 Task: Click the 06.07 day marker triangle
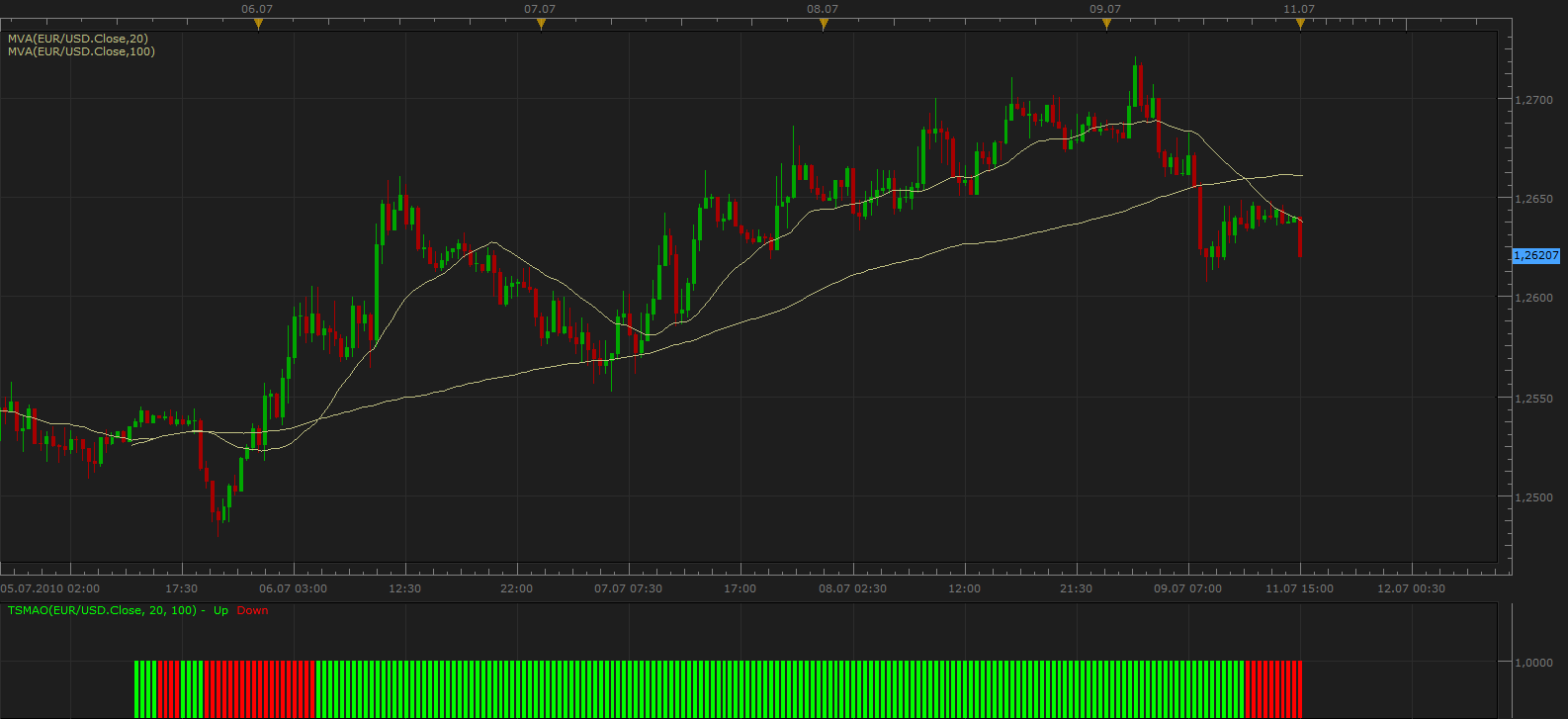click(x=258, y=25)
